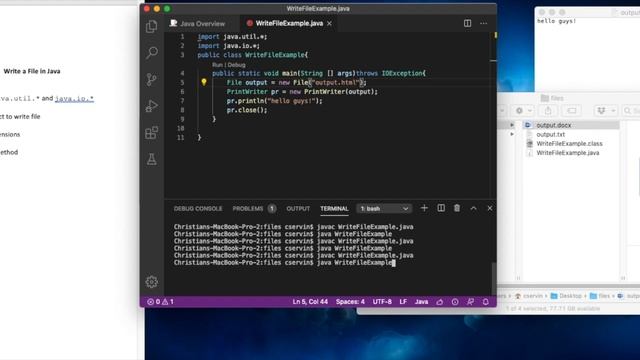640x360 pixels.
Task: Select the WriteFileExample.java editor tab
Action: [x=289, y=24]
